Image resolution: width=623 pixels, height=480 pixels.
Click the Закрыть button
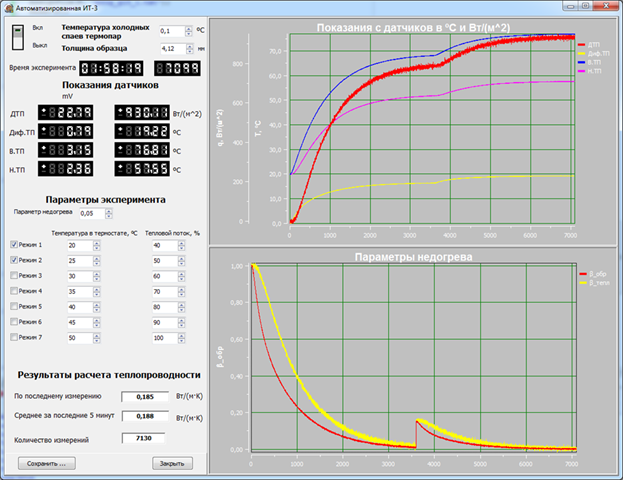pos(172,463)
